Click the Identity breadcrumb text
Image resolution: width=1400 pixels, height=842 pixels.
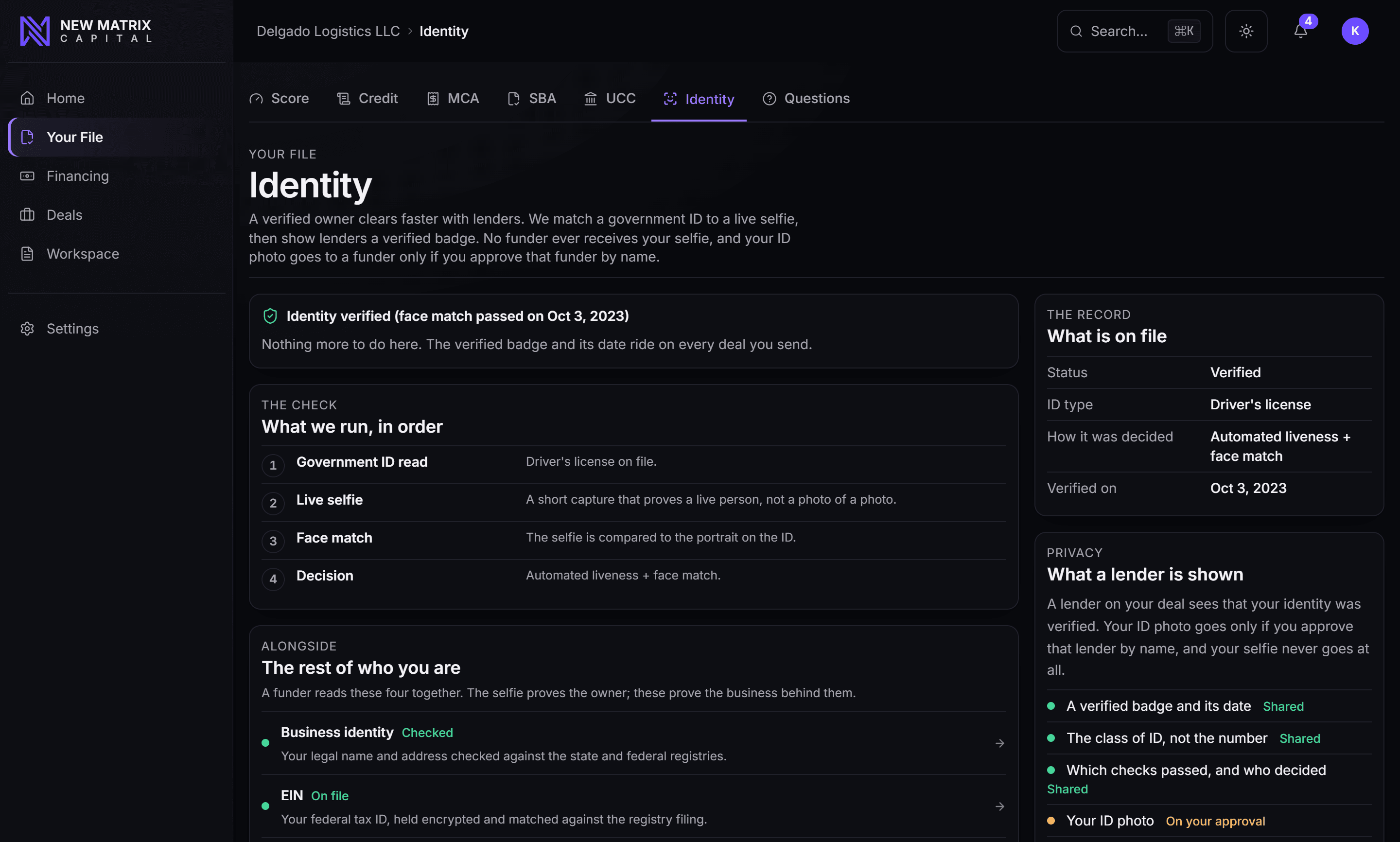[x=444, y=31]
